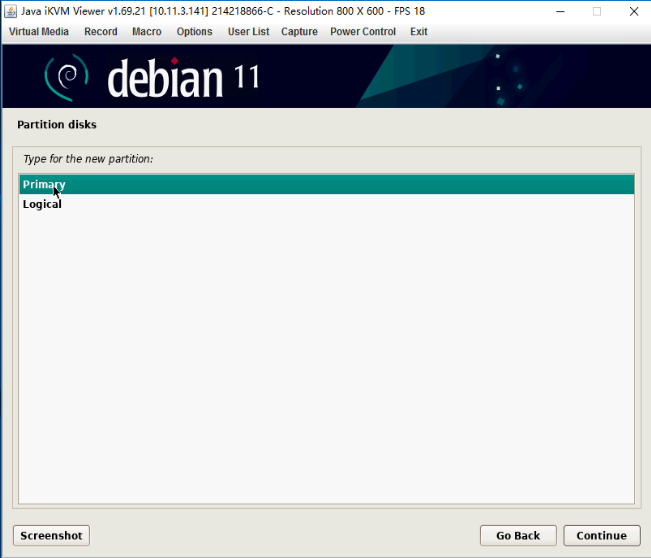Click the Java icon in title bar
Screen dimensions: 651x558
10,11
